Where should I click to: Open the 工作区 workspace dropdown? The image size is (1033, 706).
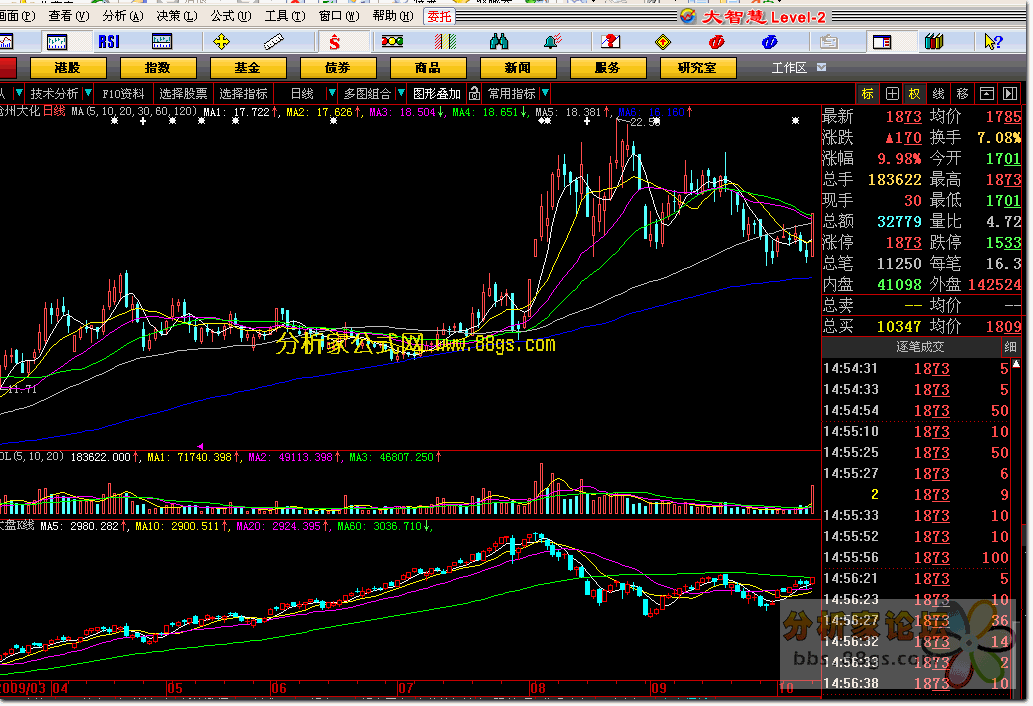tap(822, 67)
